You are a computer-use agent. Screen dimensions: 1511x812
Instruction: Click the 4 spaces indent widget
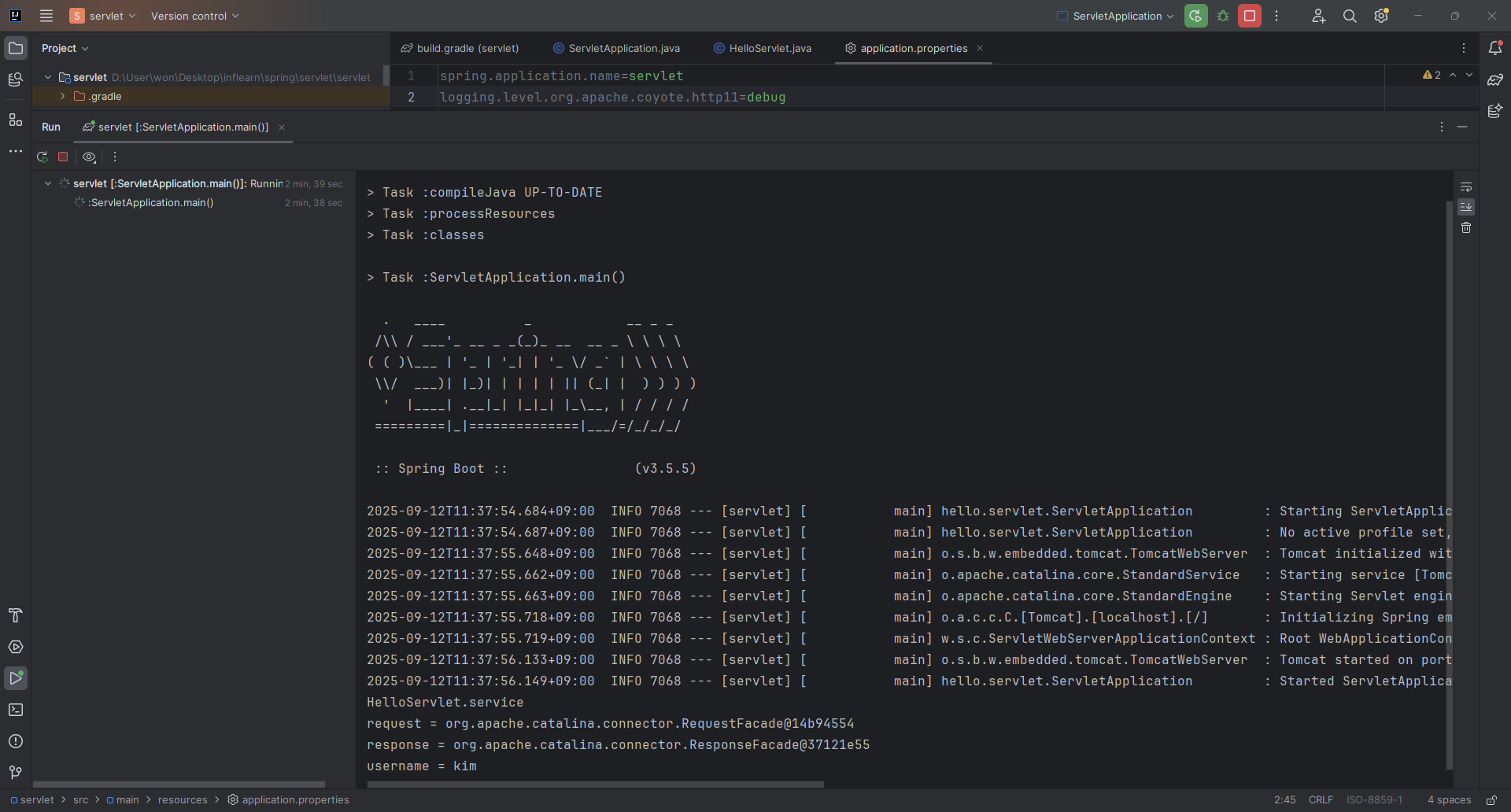tap(1449, 799)
